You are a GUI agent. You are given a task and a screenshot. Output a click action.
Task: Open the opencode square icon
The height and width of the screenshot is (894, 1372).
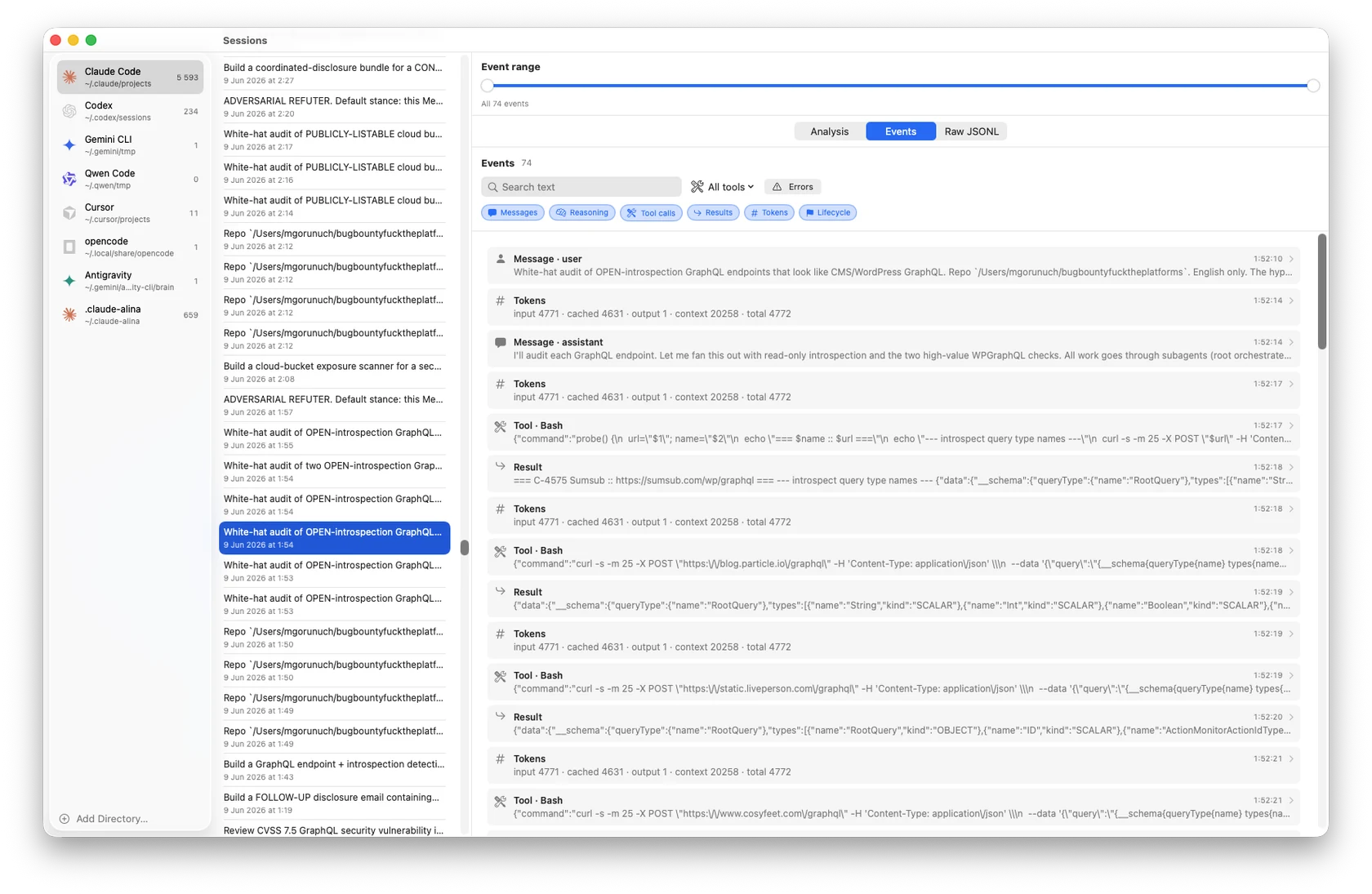click(69, 247)
